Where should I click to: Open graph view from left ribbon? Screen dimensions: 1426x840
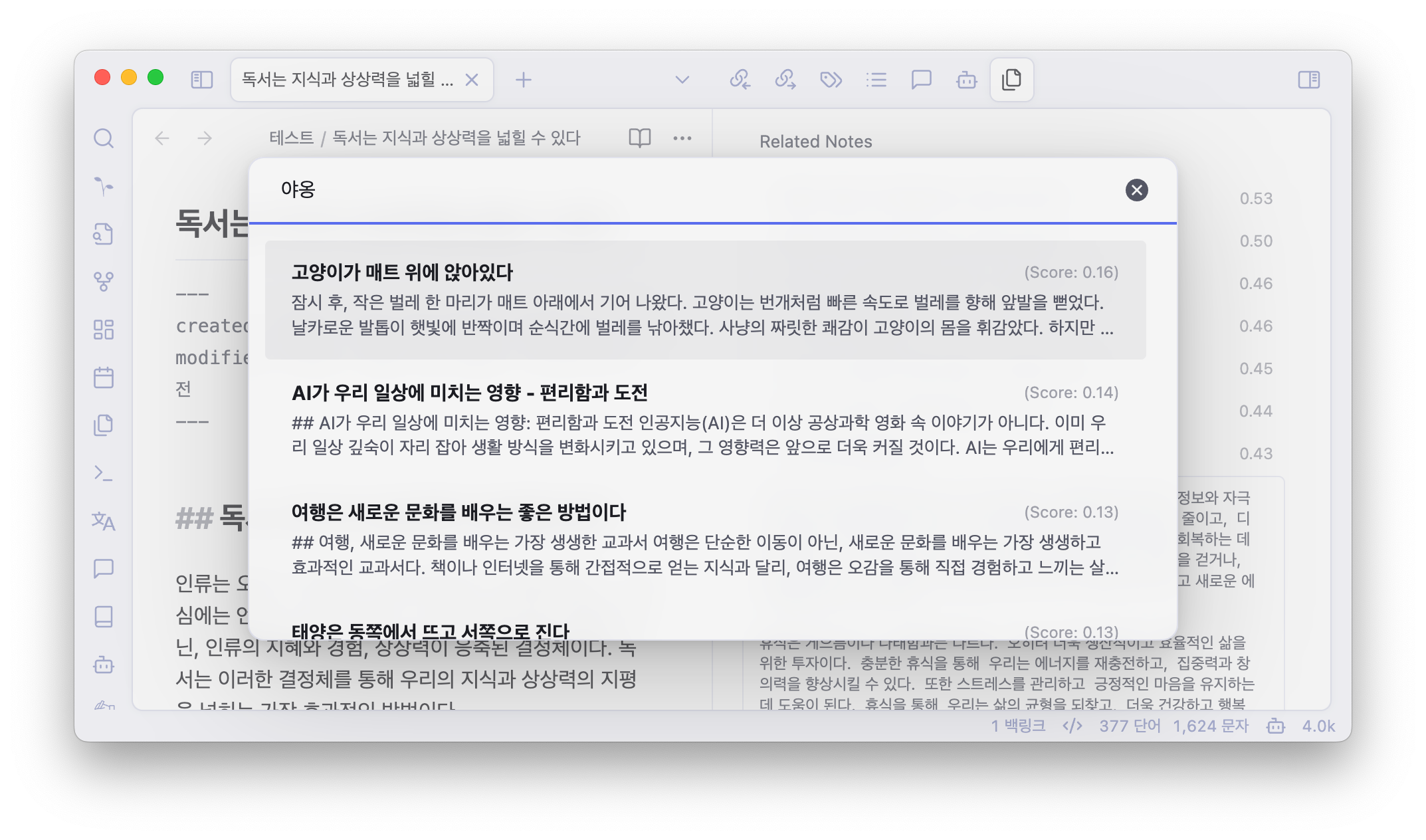click(104, 282)
